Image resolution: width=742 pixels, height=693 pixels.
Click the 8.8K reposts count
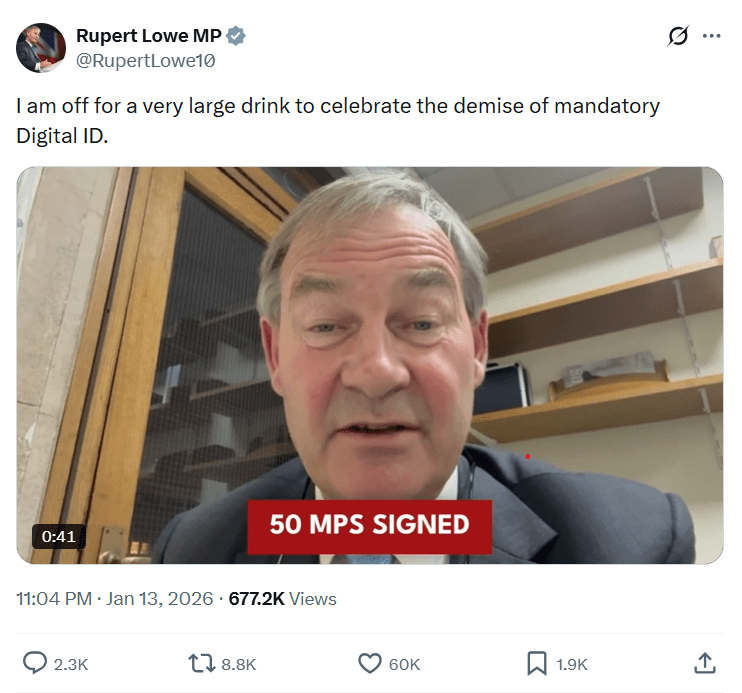[x=238, y=664]
